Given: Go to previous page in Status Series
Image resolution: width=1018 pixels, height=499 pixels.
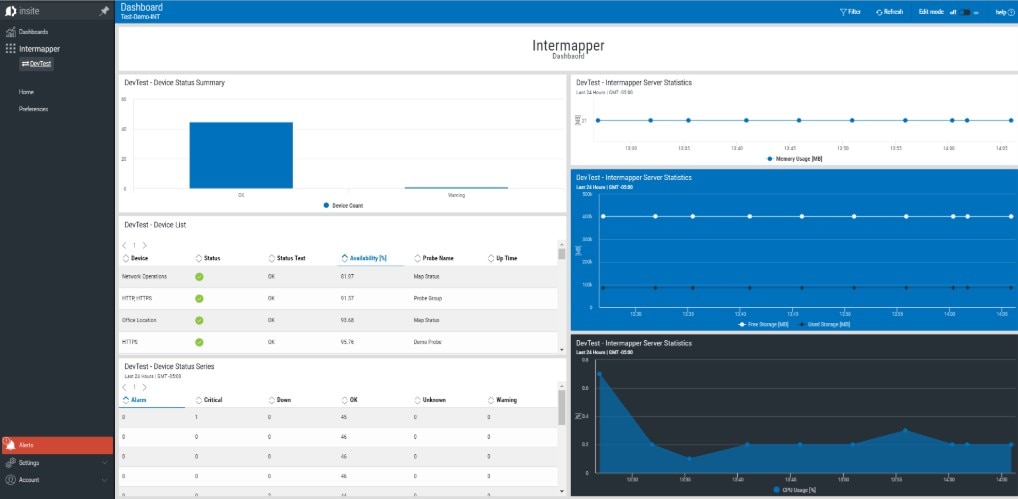Looking at the screenshot, I should tap(125, 387).
